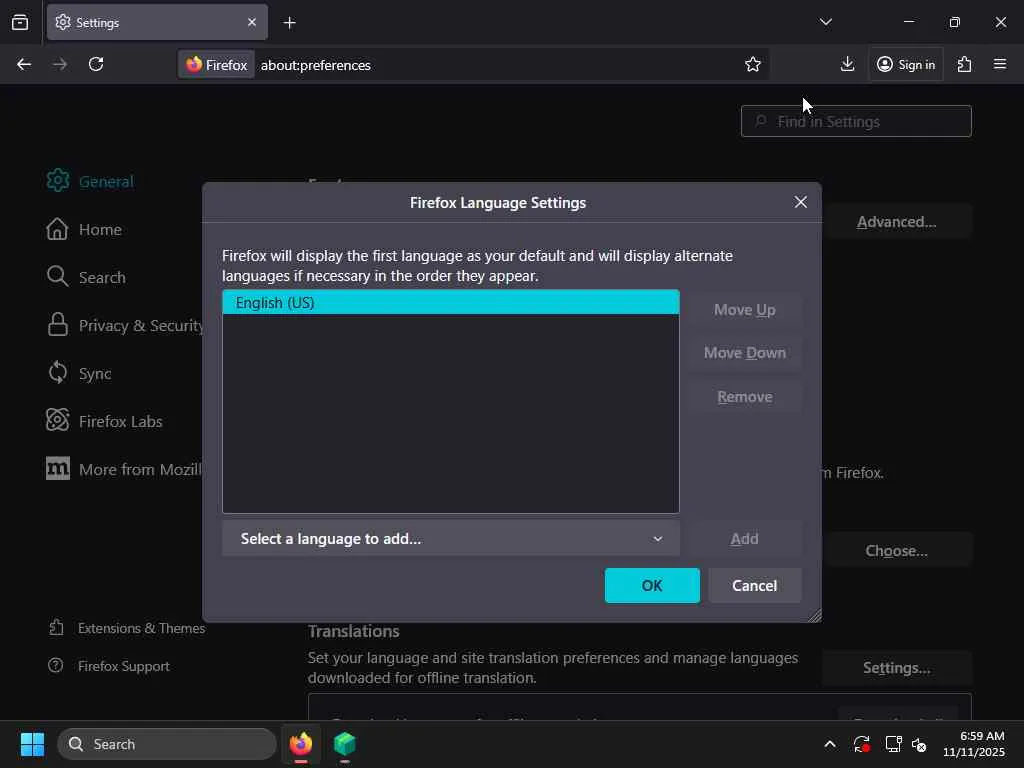Click the sync status tray icon

(861, 744)
